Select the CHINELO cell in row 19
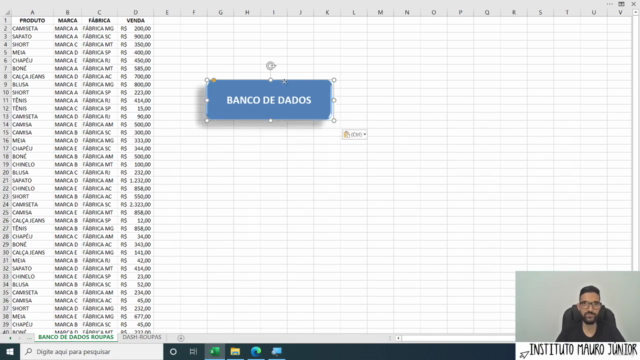The width and height of the screenshot is (640, 360). pyautogui.click(x=33, y=164)
